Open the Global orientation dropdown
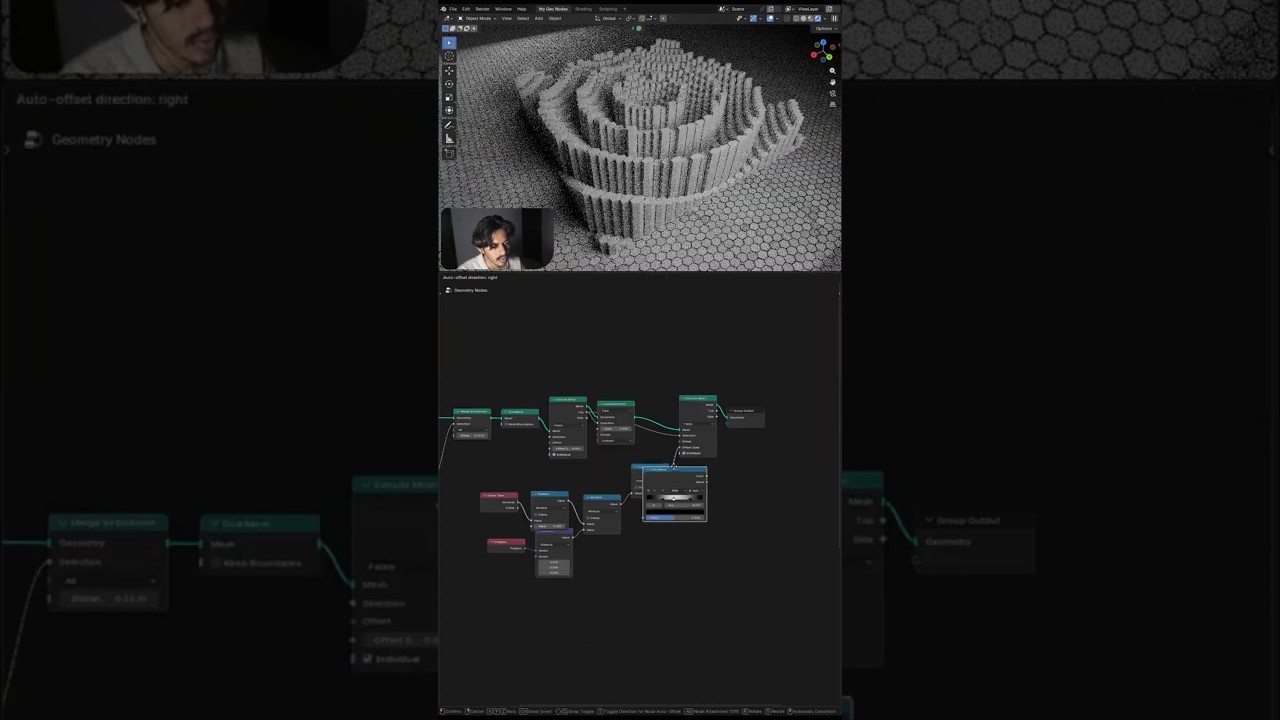Screen dimensions: 1280x720 609,18
